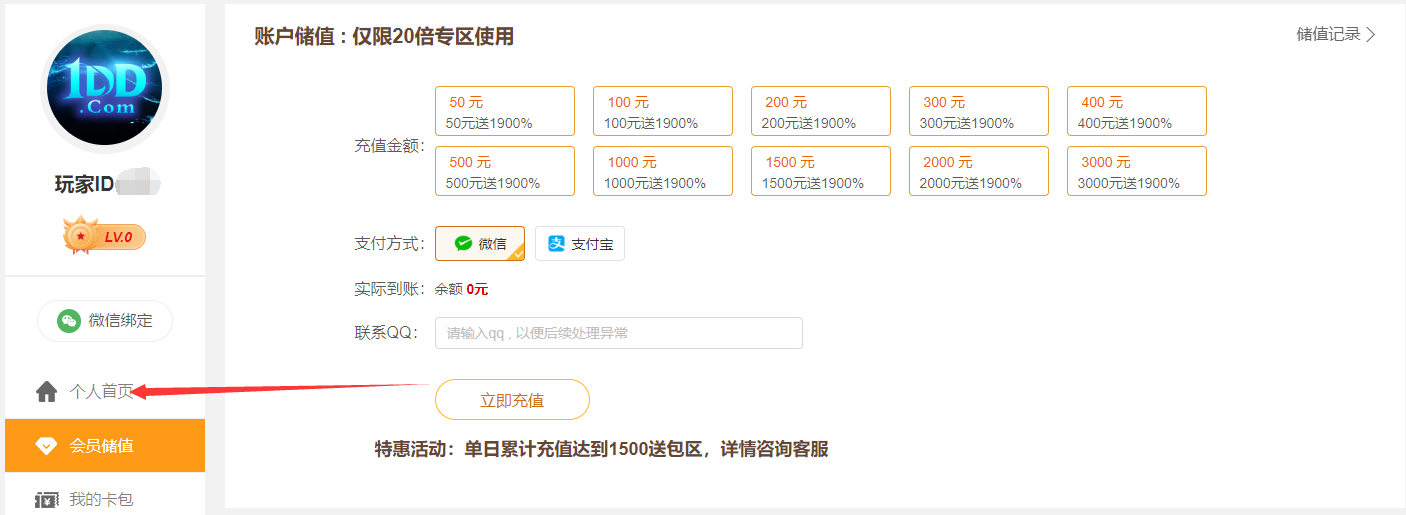Pick the 500 元 recharge option
Viewport: 1406px width, 515px height.
[505, 171]
